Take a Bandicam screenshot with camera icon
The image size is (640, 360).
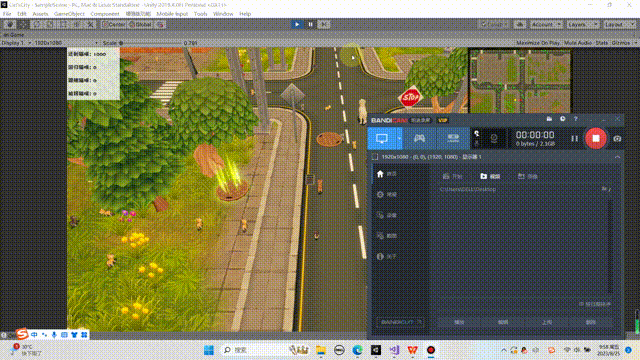617,139
